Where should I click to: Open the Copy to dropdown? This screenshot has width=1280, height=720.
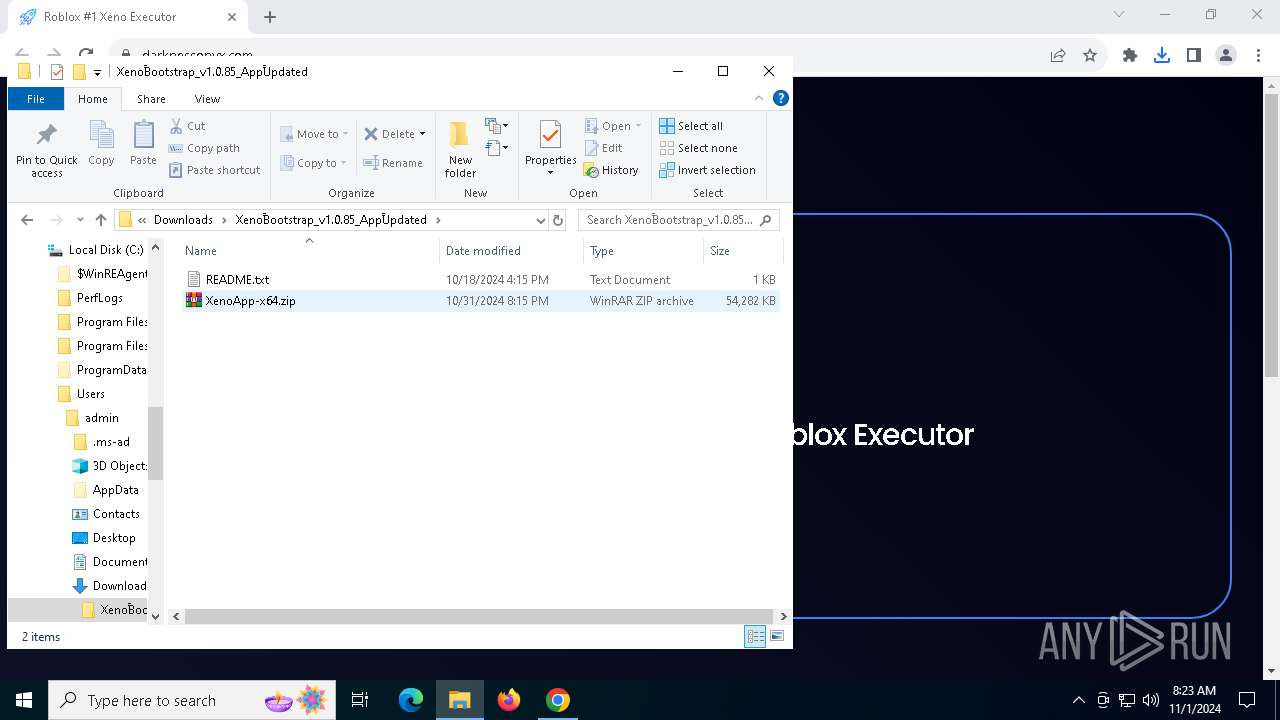click(313, 163)
